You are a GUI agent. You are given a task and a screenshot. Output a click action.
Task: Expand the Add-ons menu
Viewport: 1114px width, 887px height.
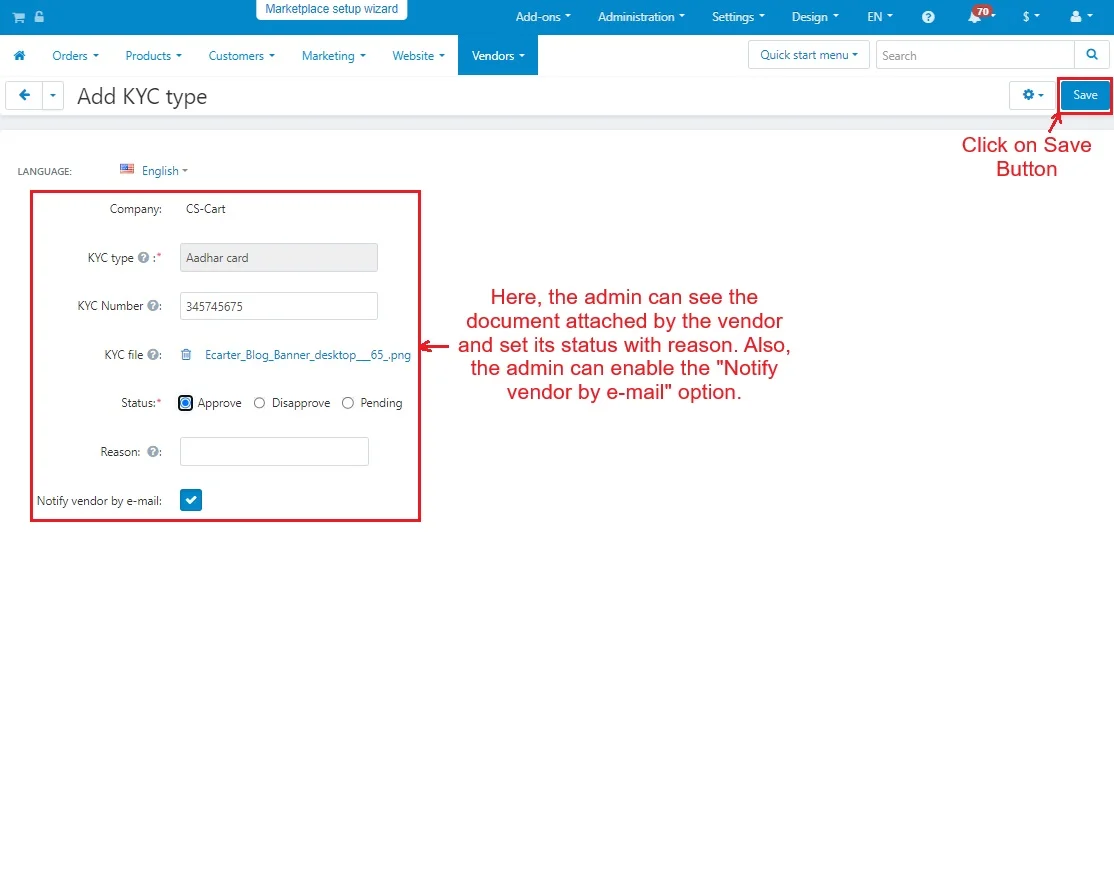543,17
